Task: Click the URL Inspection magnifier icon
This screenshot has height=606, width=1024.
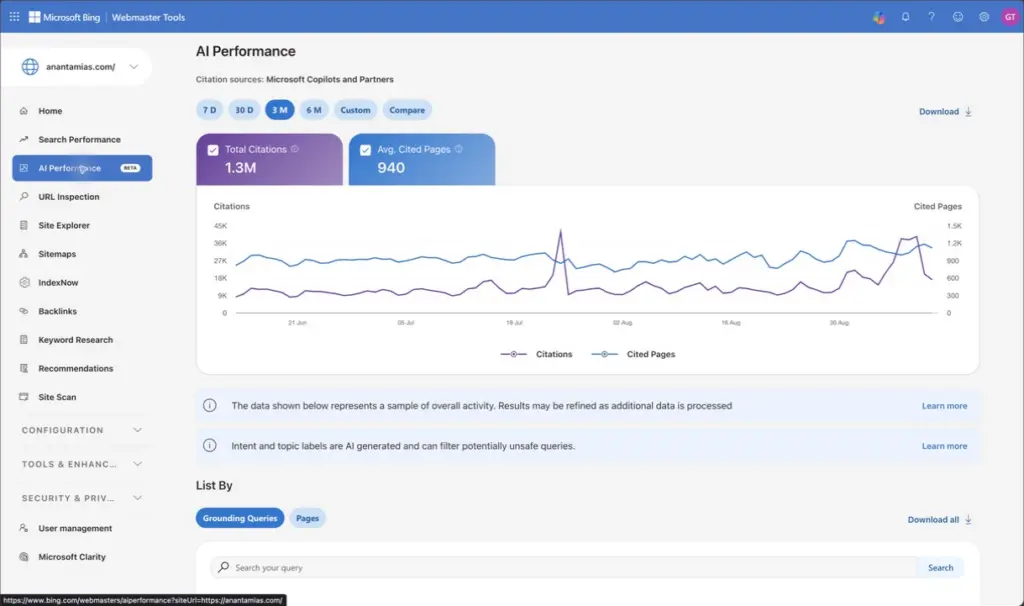Action: pos(24,197)
